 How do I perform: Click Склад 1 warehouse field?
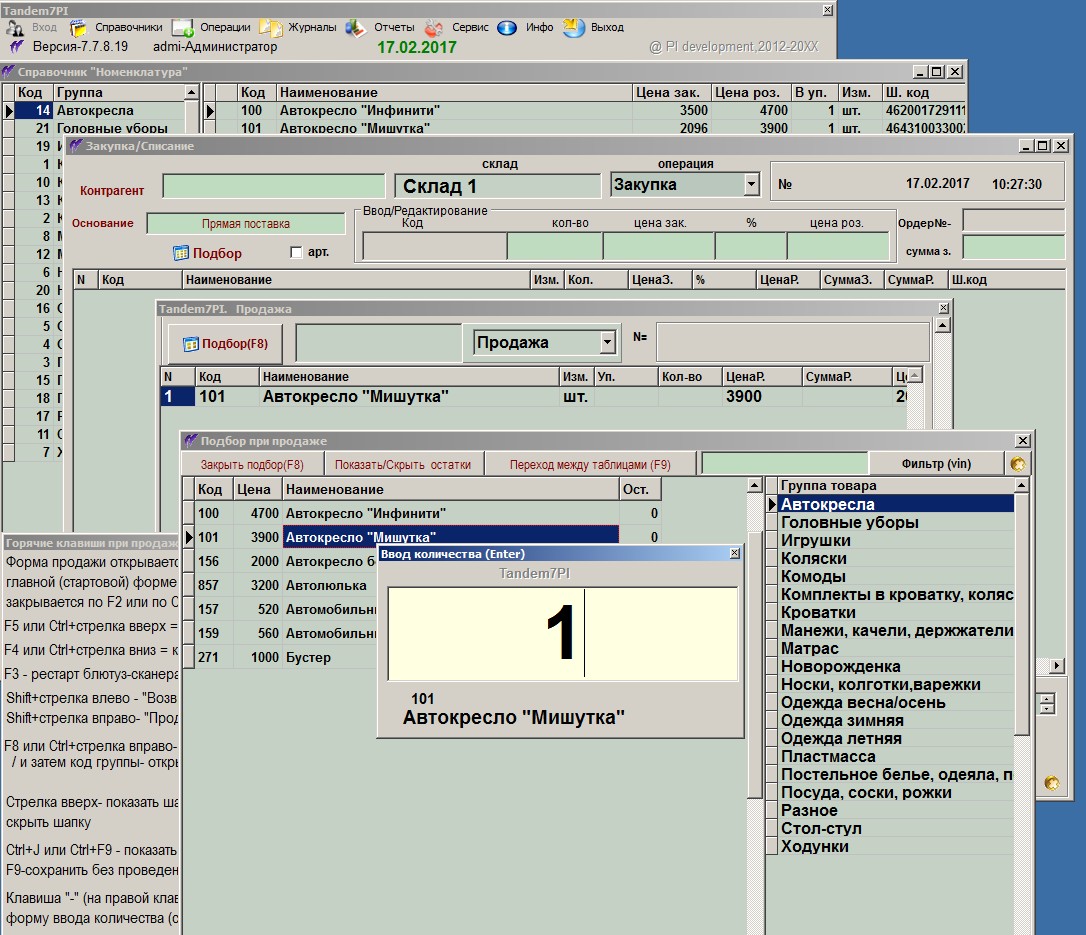tap(497, 186)
